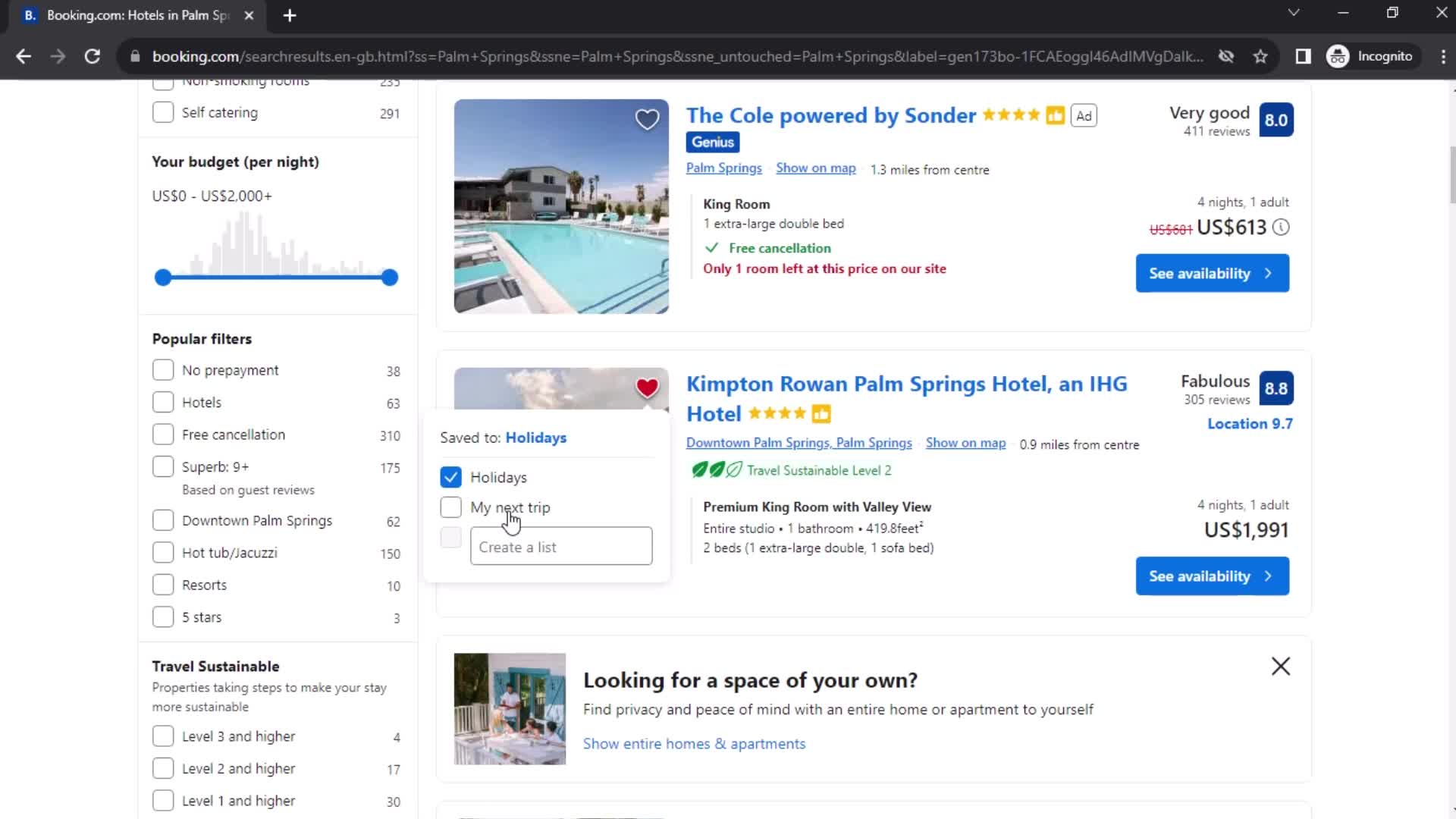Click the Genius badge icon on The Cole hotel
The width and height of the screenshot is (1456, 819).
tap(713, 141)
